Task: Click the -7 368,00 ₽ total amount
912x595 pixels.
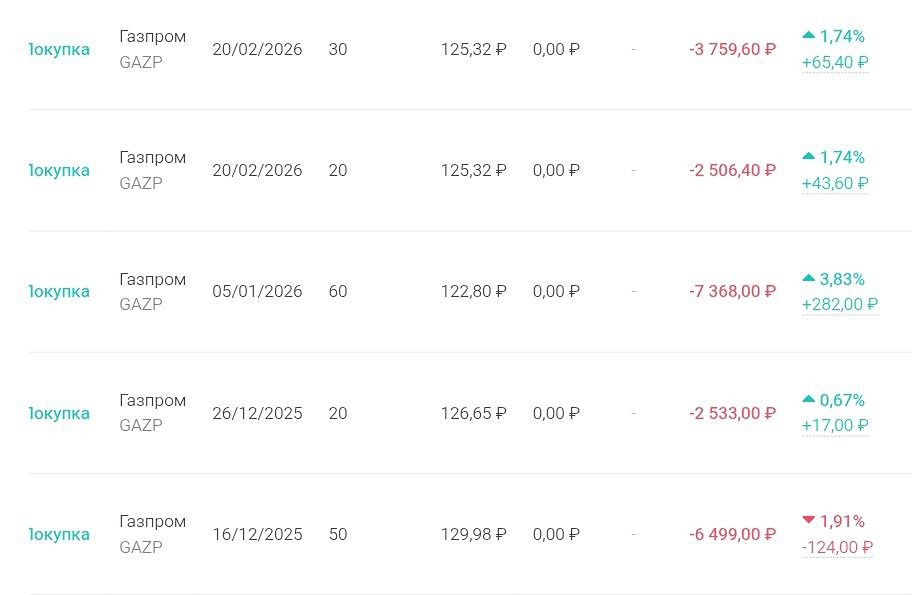Action: (732, 292)
